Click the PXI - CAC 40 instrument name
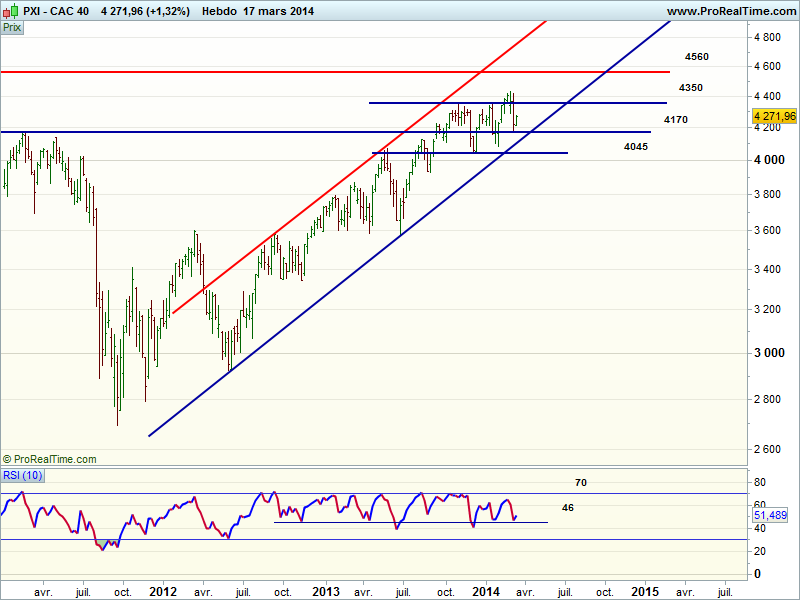The image size is (800, 600). click(57, 11)
